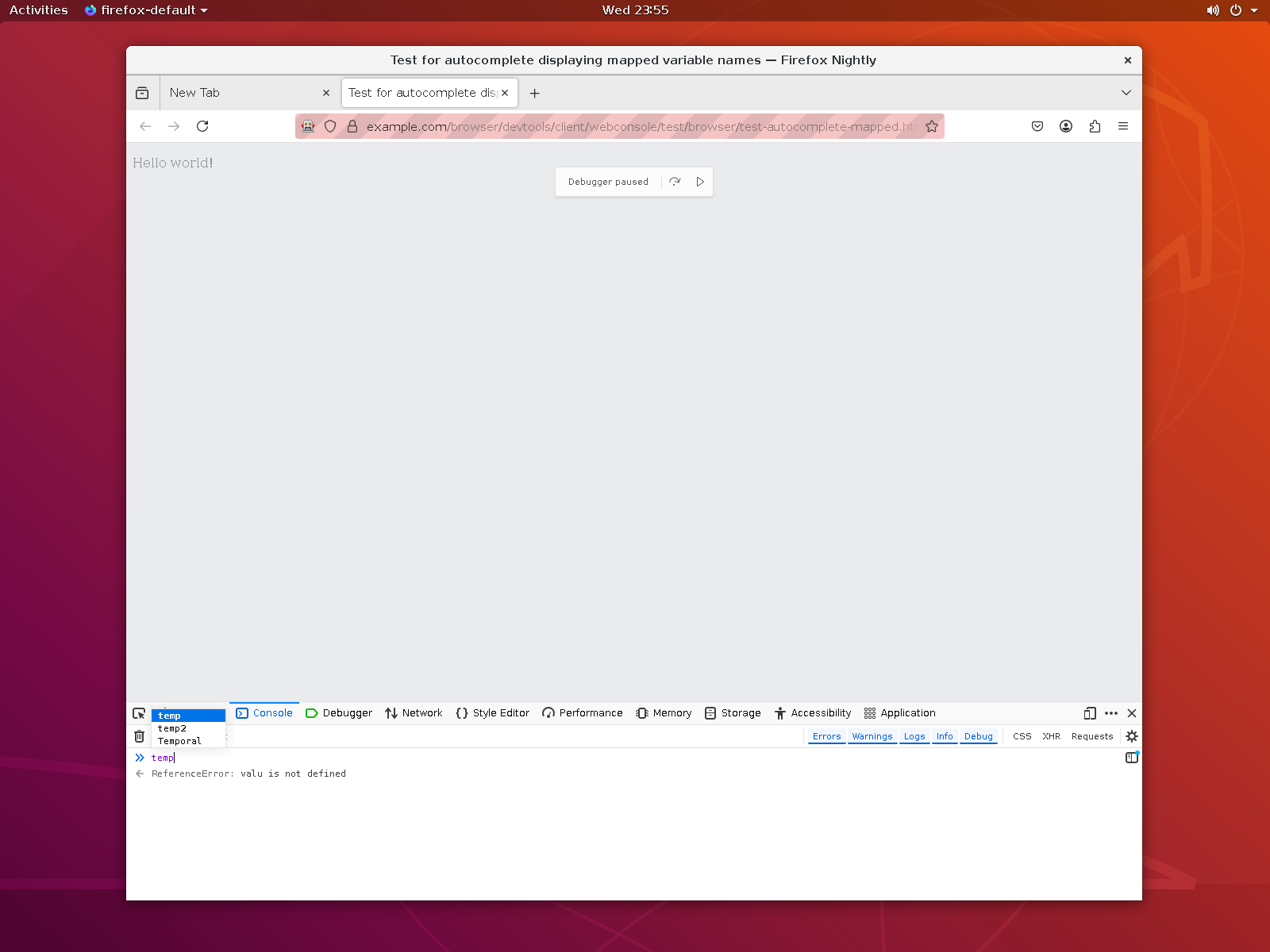Image resolution: width=1270 pixels, height=952 pixels.
Task: Open console settings gear icon
Action: tap(1132, 736)
